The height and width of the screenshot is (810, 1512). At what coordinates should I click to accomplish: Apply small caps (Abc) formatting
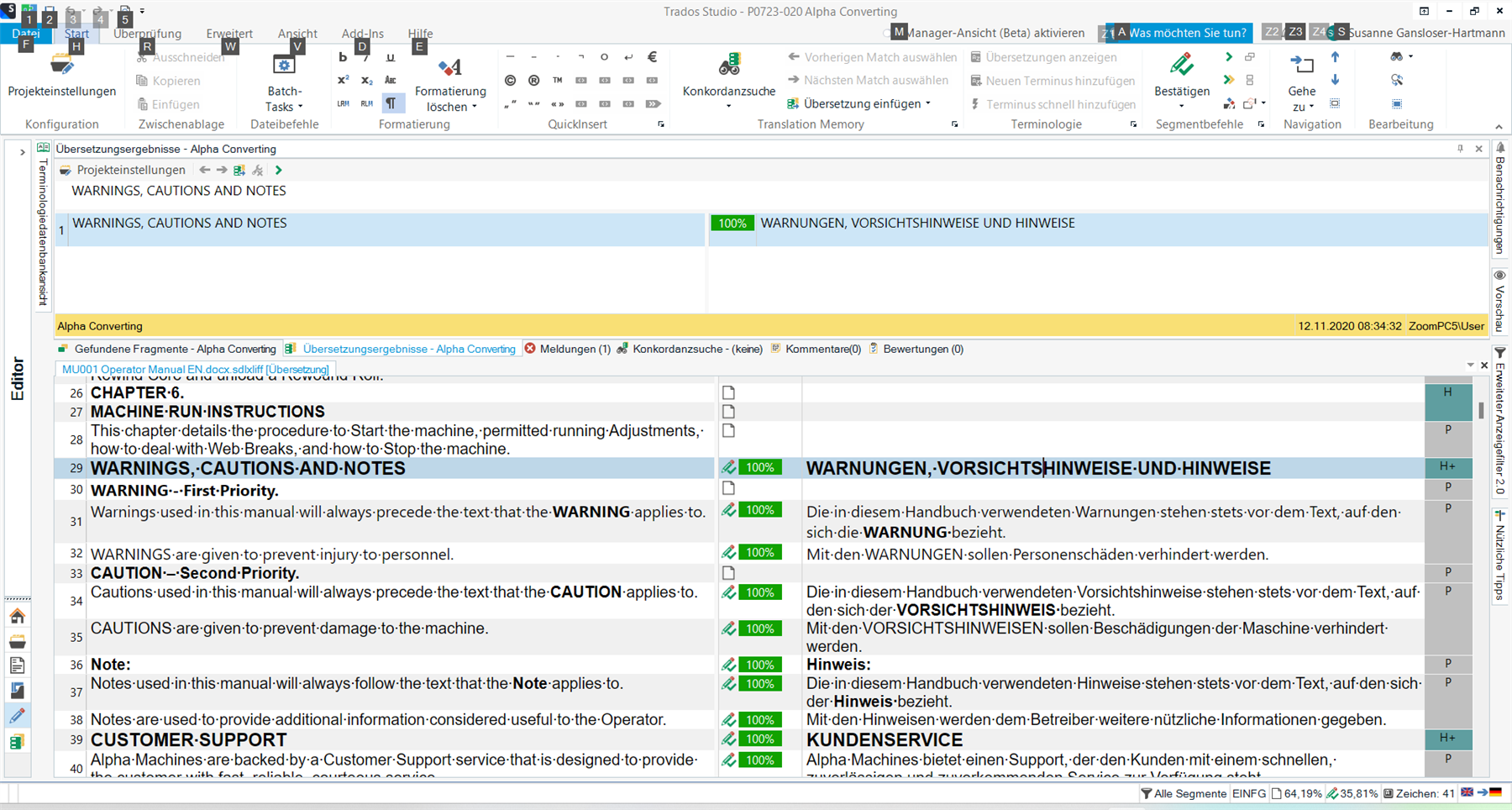tap(390, 81)
